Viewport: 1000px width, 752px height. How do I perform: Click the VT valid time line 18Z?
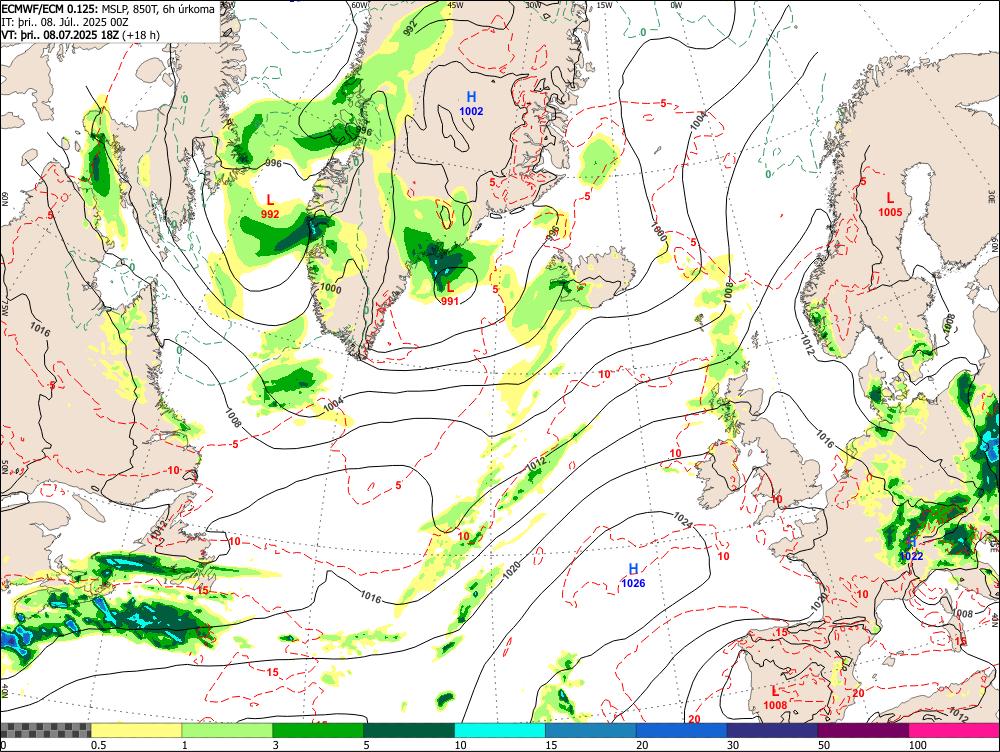80,34
